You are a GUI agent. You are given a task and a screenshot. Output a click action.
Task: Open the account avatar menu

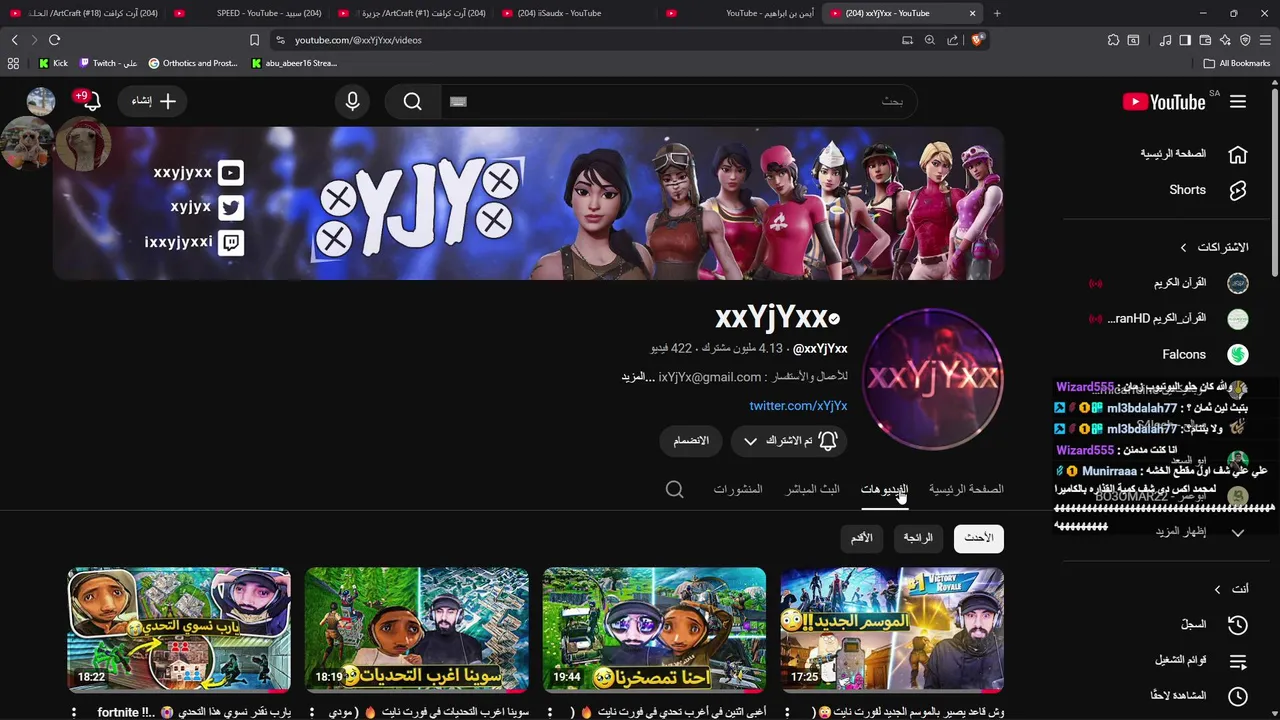point(41,101)
